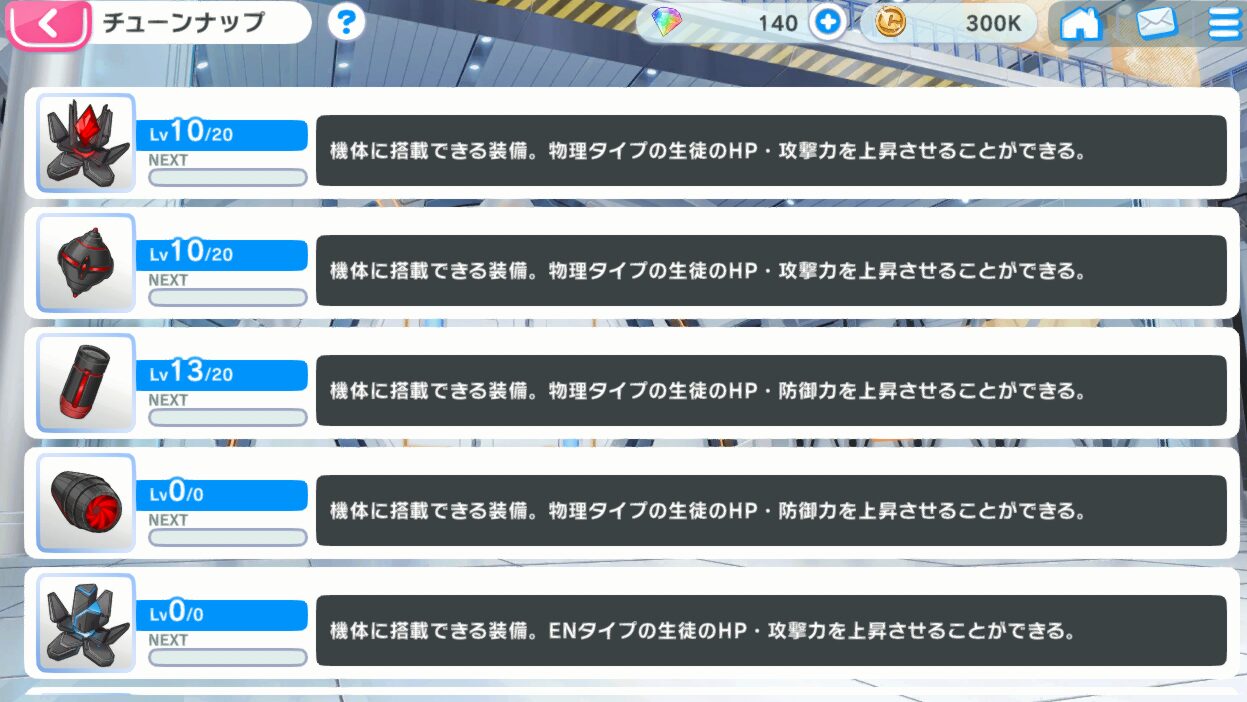
Task: Select the red crystal equipment icon
Action: pos(86,144)
